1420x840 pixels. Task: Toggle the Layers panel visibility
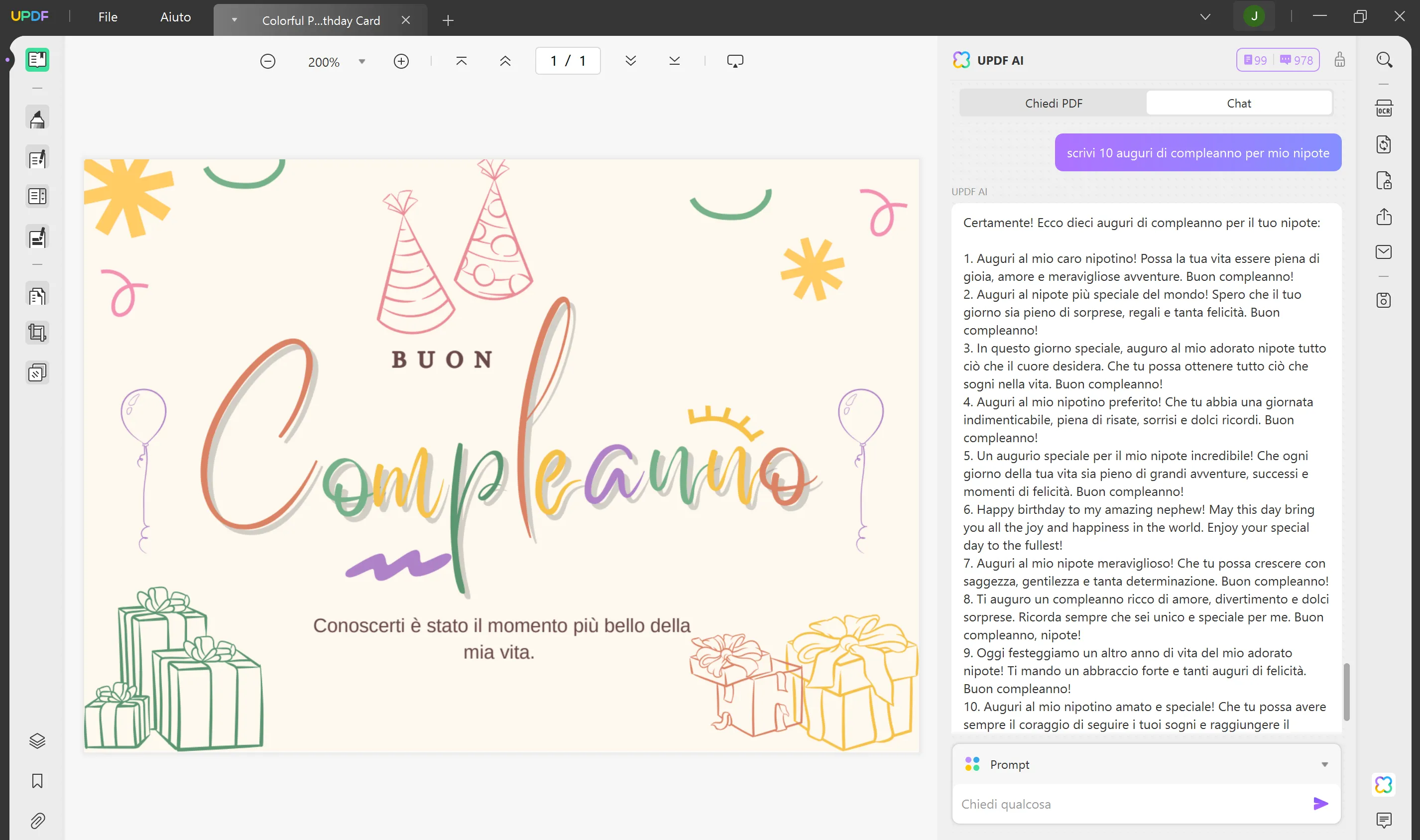[38, 740]
